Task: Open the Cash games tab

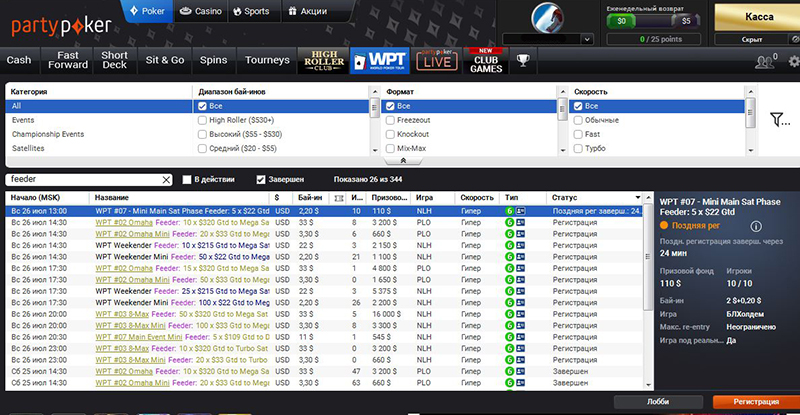Action: [x=19, y=60]
